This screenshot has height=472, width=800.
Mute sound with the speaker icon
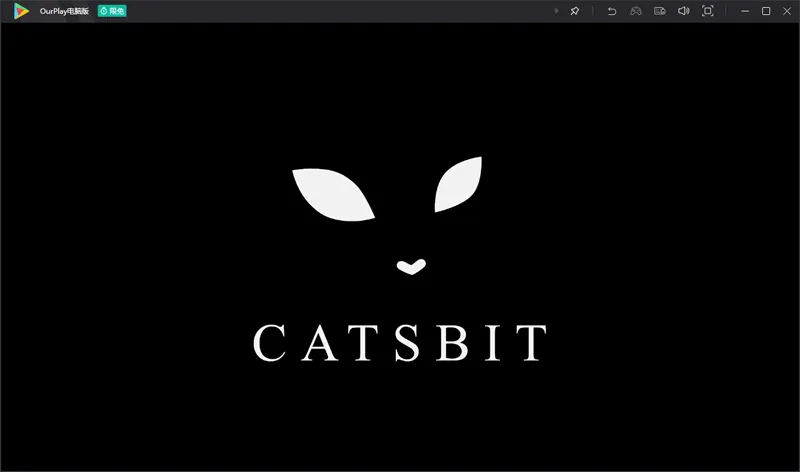(684, 11)
